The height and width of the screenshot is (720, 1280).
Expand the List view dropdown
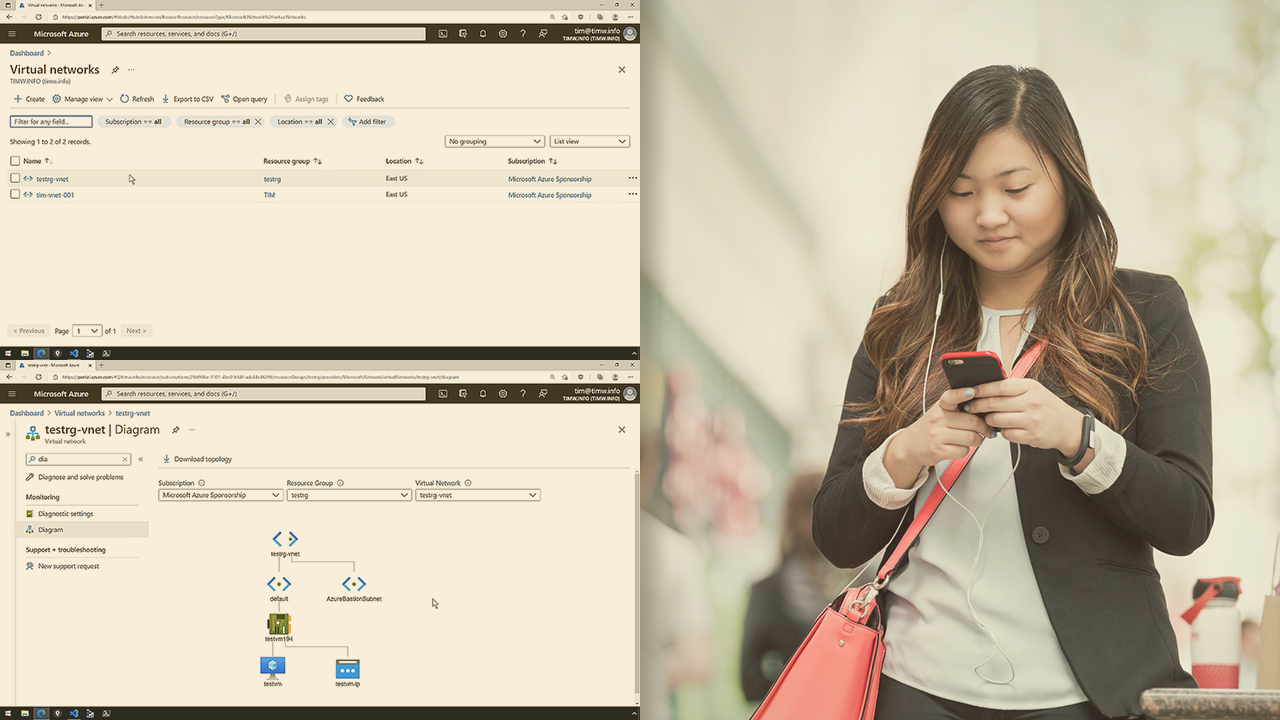pyautogui.click(x=589, y=141)
